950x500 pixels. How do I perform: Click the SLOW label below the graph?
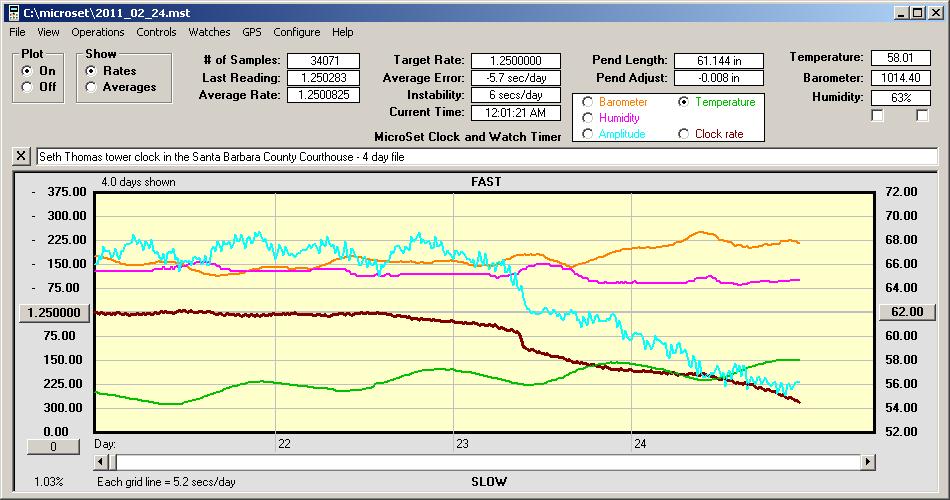[489, 482]
